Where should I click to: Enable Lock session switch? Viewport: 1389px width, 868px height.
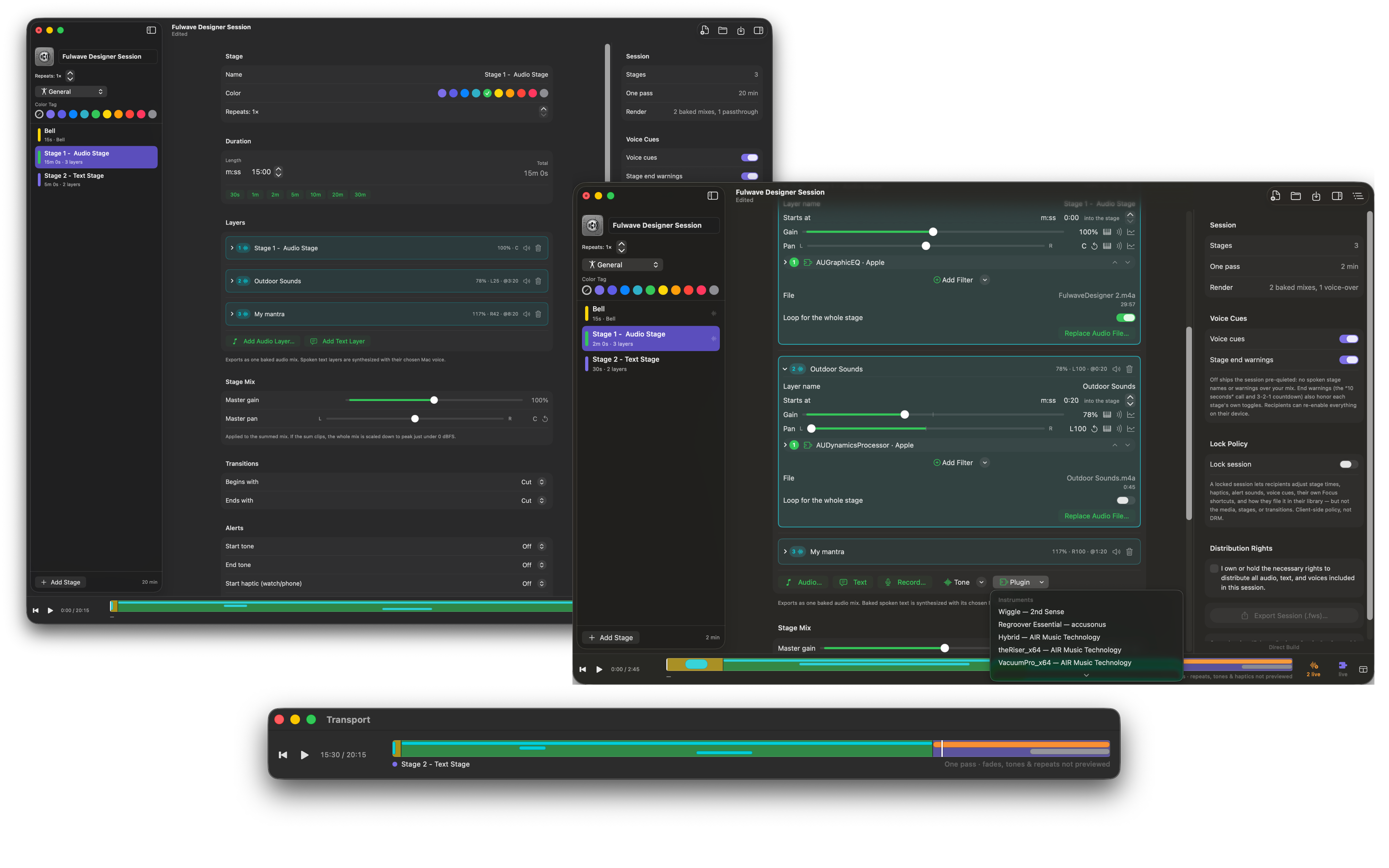click(x=1348, y=465)
